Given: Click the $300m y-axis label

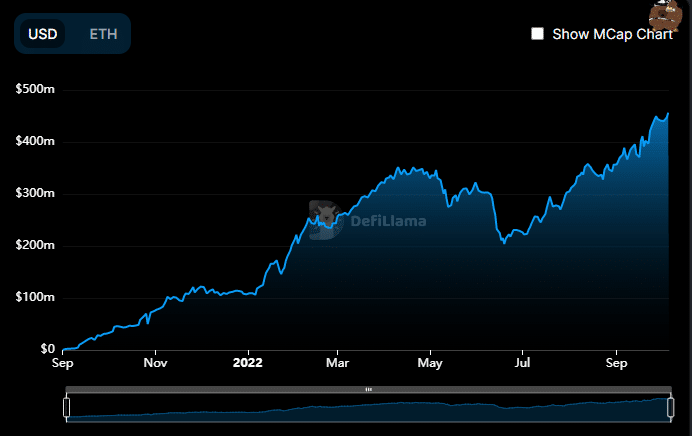Looking at the screenshot, I should 35,193.
